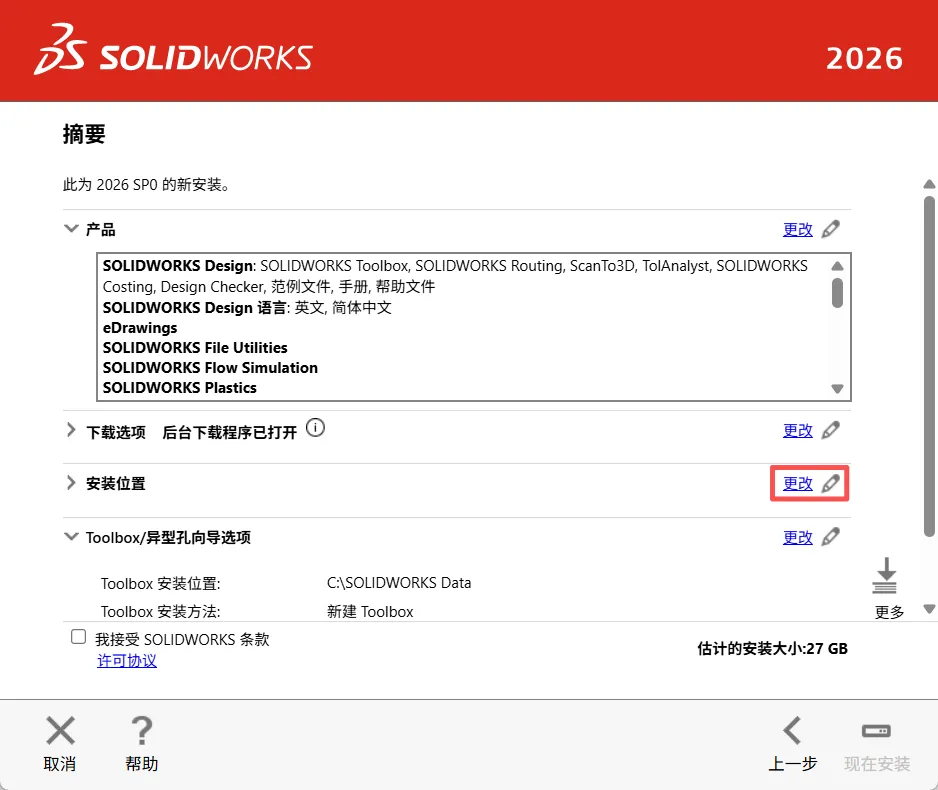Click the 此为 2026 SP0 的新安装 message

click(x=147, y=185)
